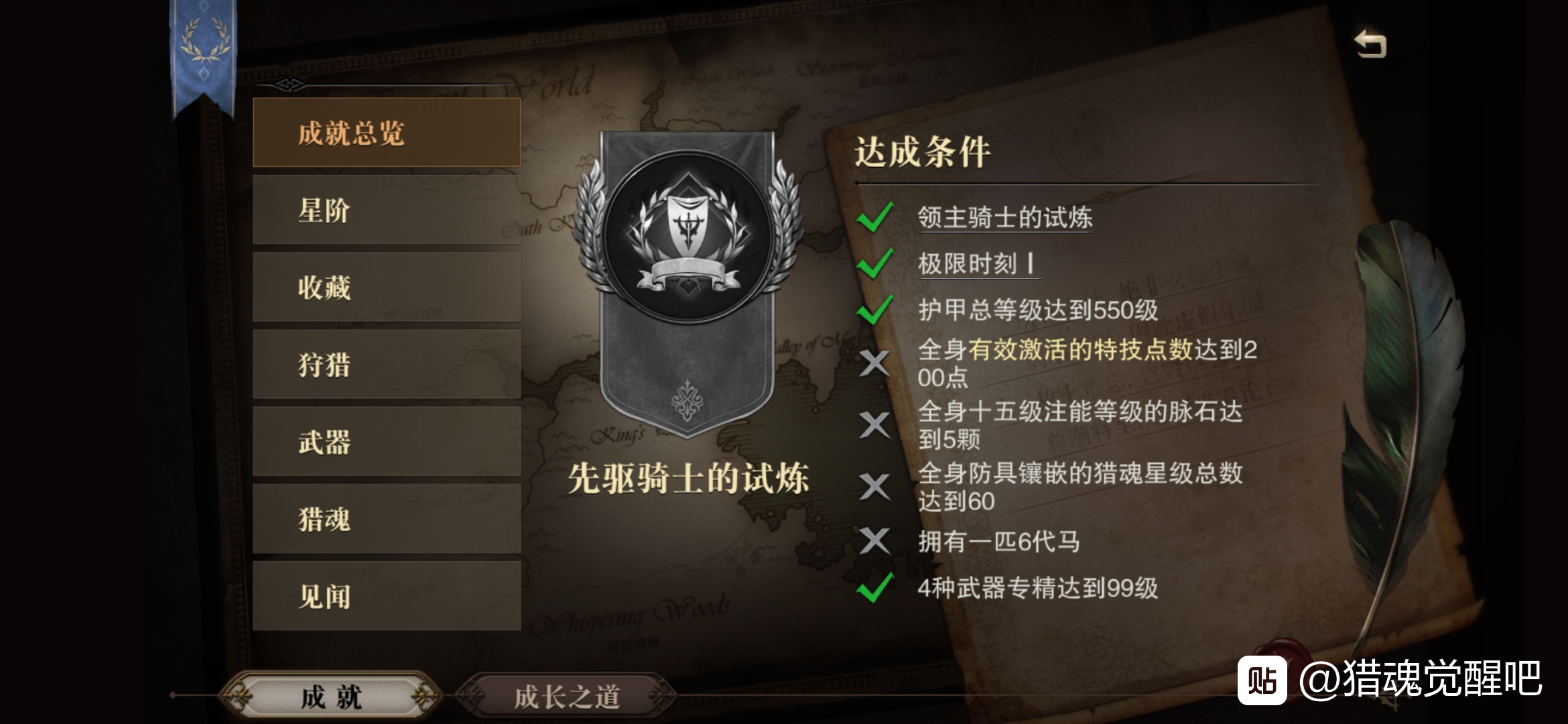Switch to the 成就 tab
This screenshot has height=724, width=1568.
331,697
